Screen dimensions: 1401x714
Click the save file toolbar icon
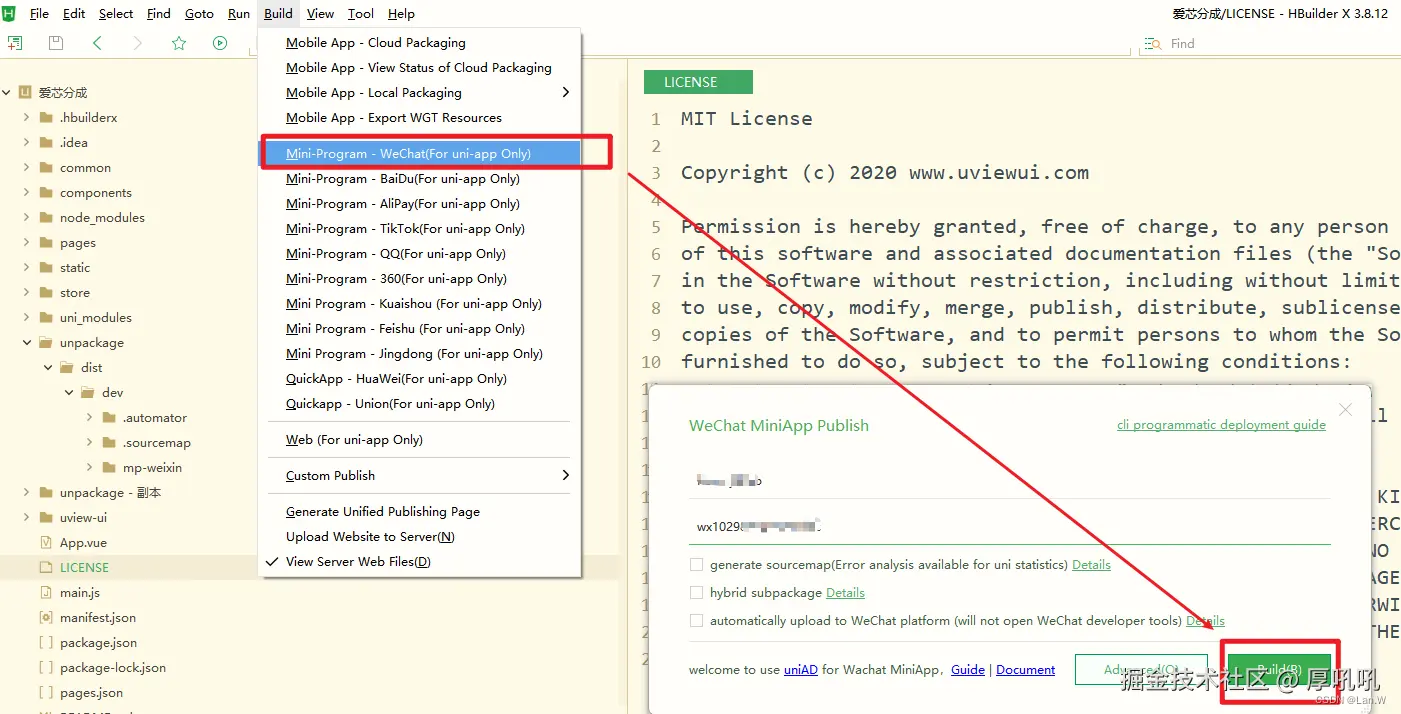point(56,43)
